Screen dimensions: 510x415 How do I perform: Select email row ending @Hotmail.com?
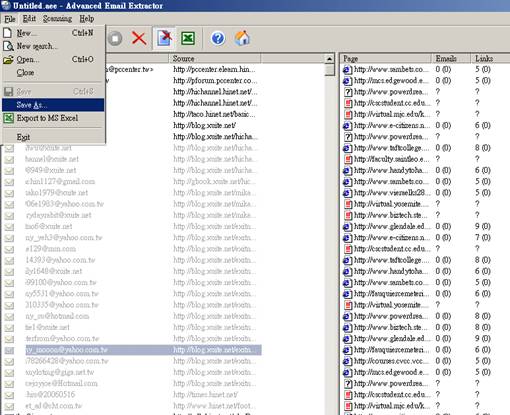(61, 383)
